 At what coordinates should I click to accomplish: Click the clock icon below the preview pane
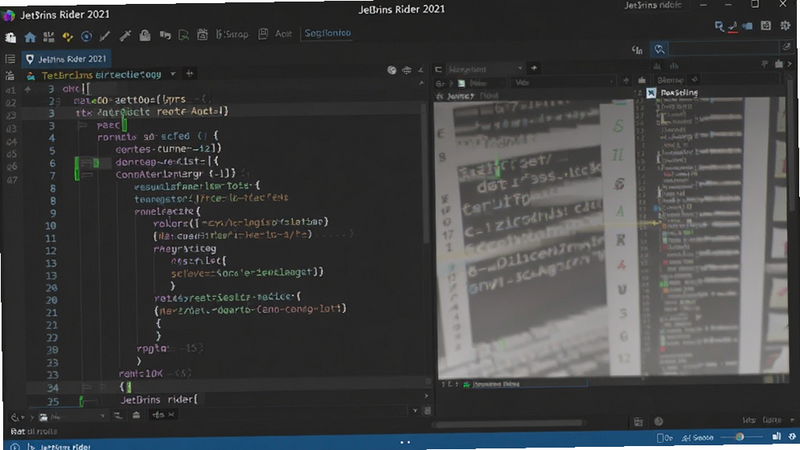659,421
